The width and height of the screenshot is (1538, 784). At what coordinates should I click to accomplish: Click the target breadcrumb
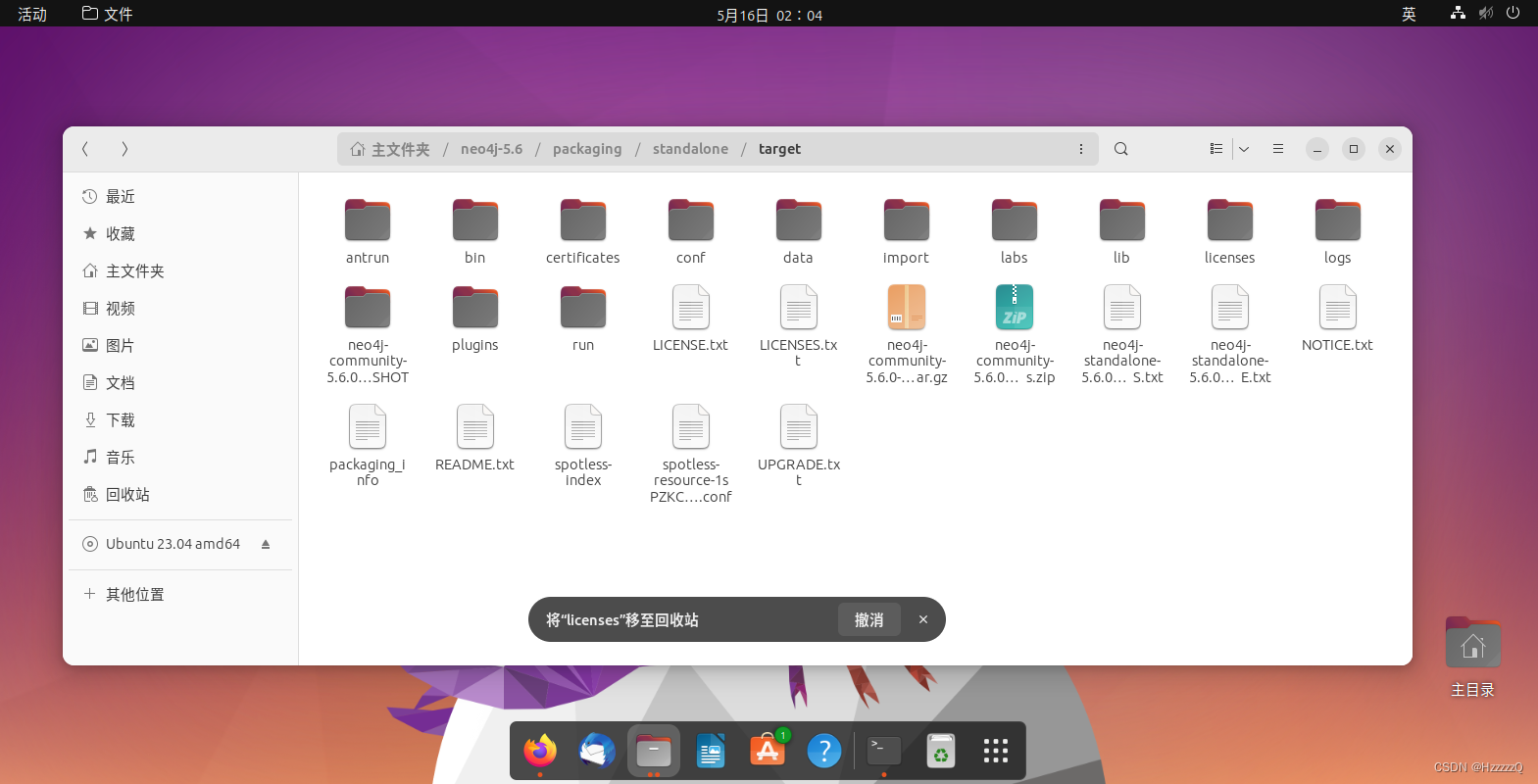click(779, 149)
